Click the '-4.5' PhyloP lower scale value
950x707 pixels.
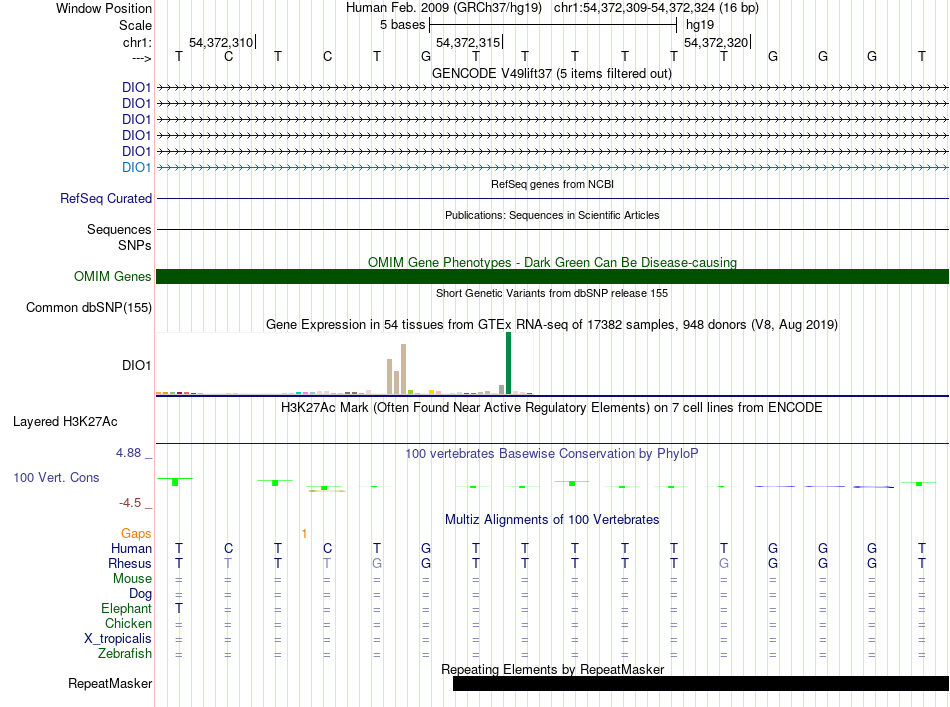point(130,502)
